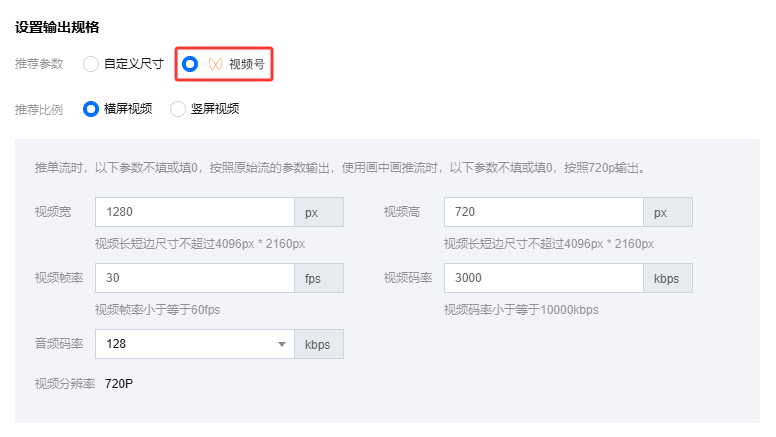The height and width of the screenshot is (437, 776).
Task: Click the 视频宽 input field showing 1280
Action: click(194, 212)
